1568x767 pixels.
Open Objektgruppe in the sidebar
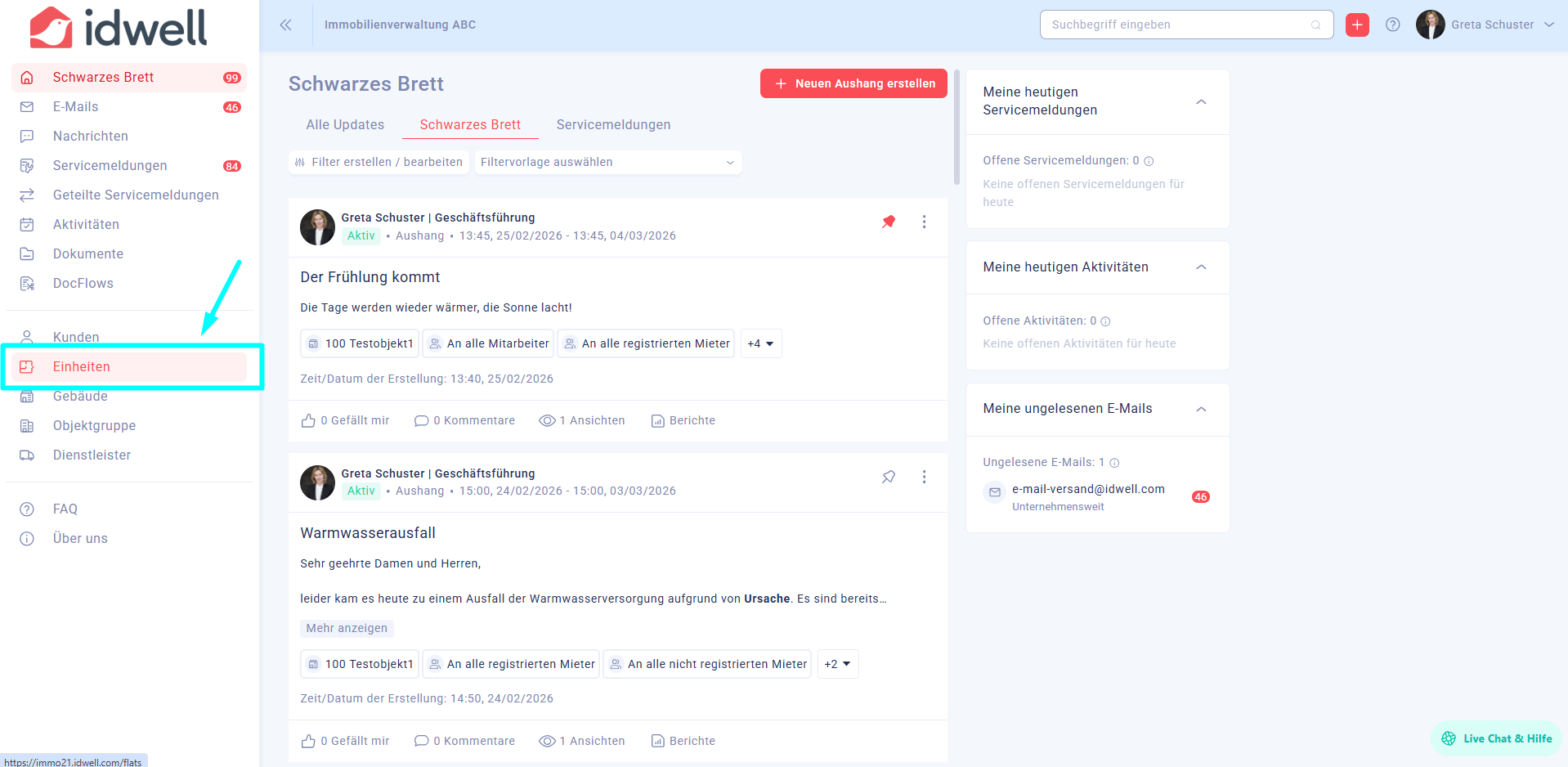tap(129, 426)
